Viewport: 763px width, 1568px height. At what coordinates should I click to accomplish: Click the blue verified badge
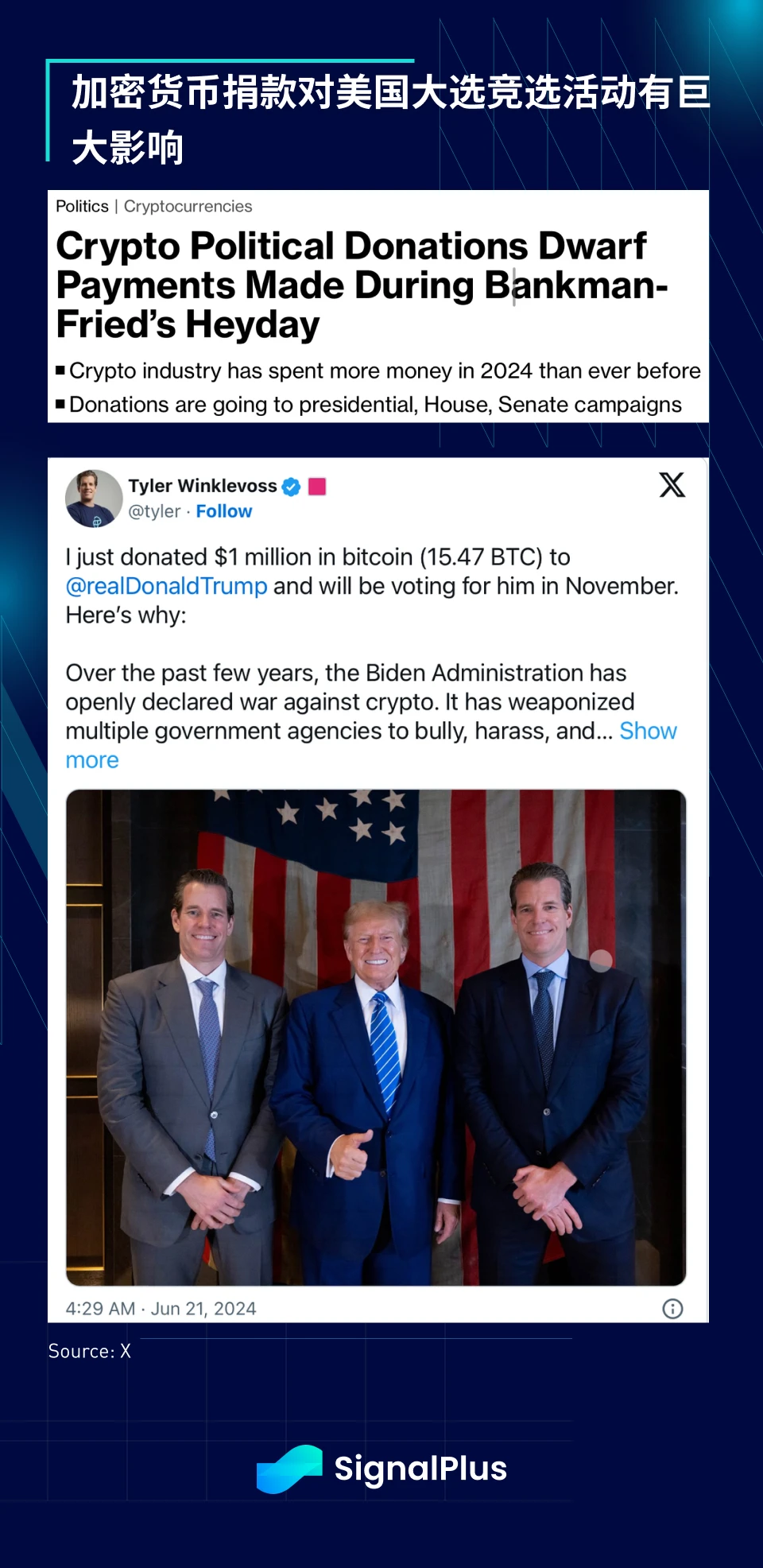tap(292, 487)
